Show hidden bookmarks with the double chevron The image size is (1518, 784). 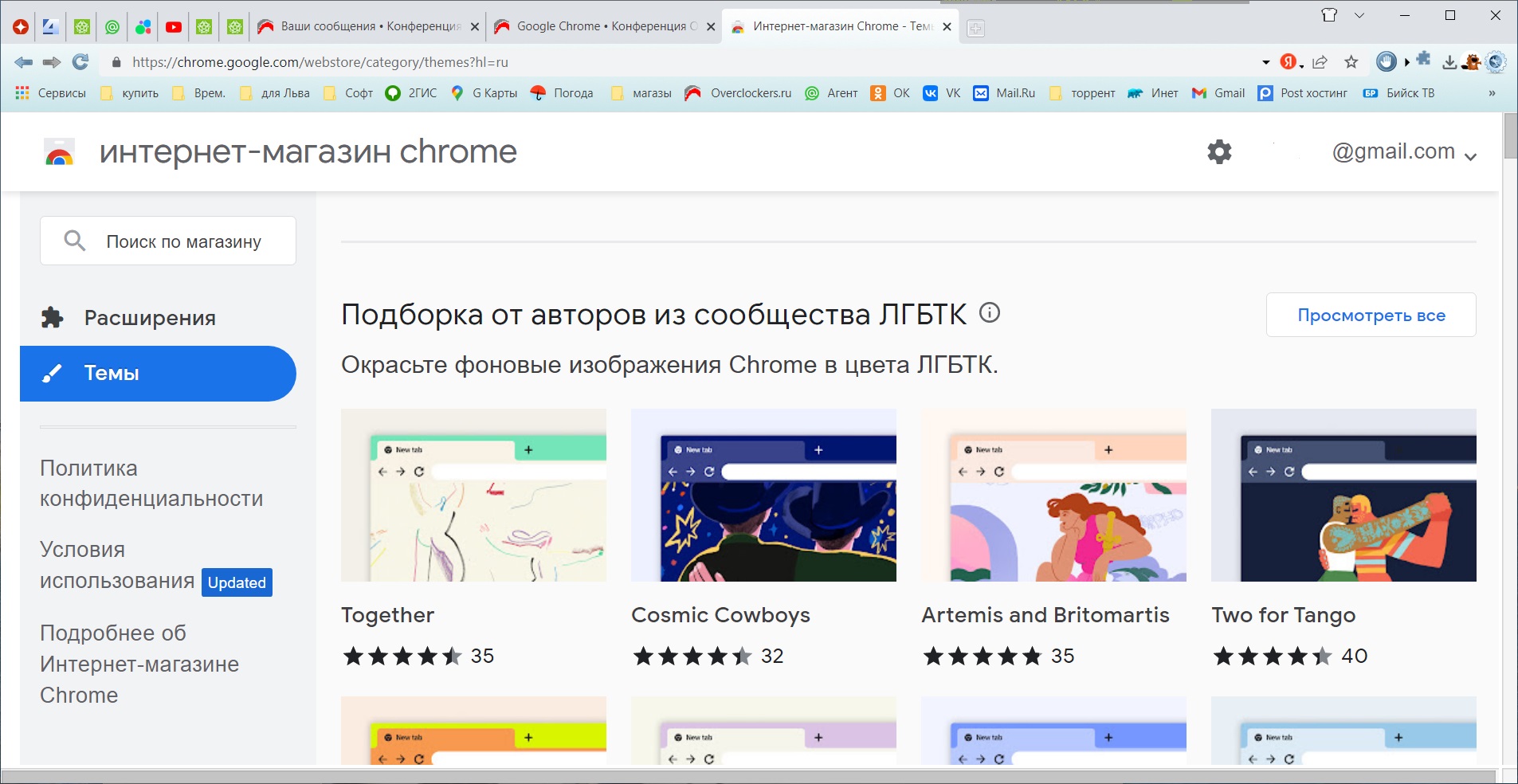[x=1492, y=93]
